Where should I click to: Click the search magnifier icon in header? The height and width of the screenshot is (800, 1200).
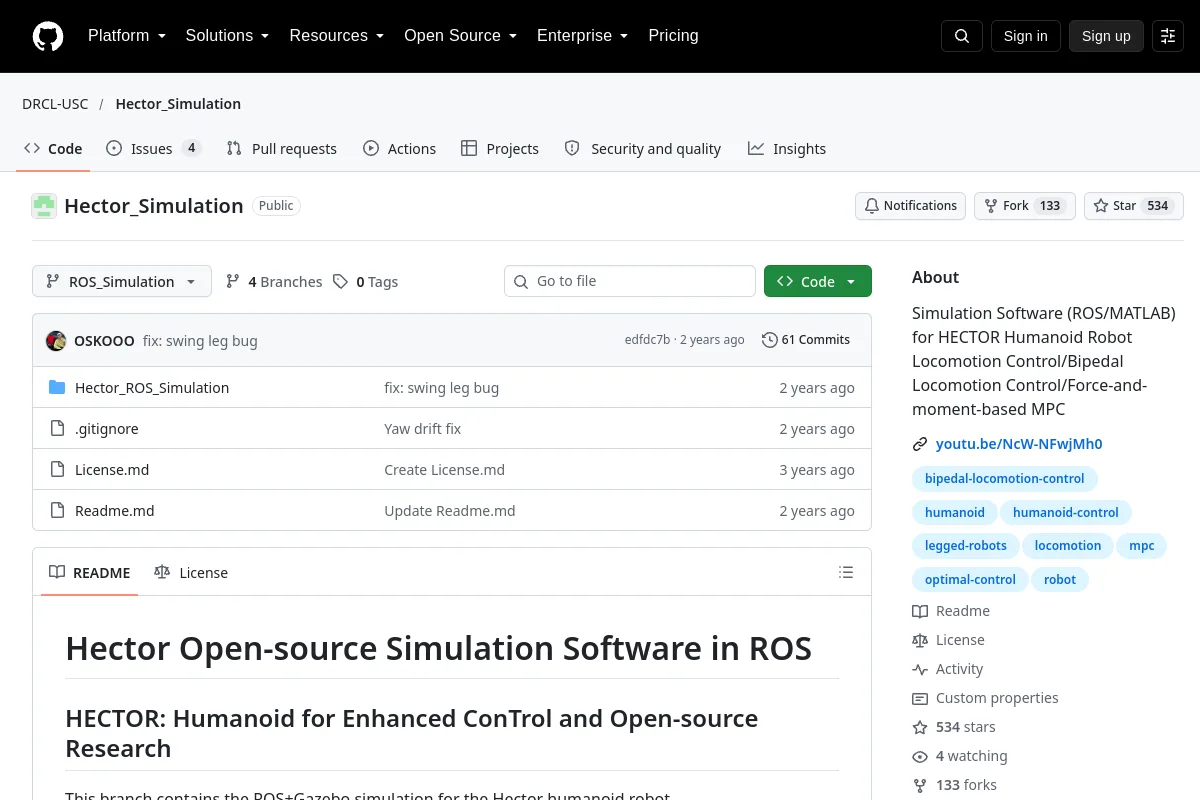(x=962, y=36)
